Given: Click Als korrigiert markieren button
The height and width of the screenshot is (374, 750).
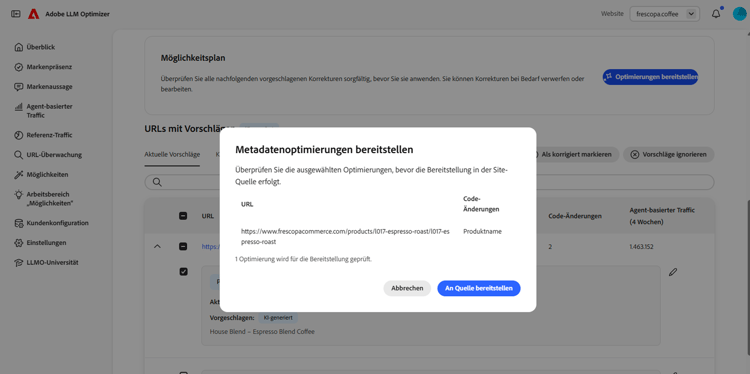Looking at the screenshot, I should 575,154.
